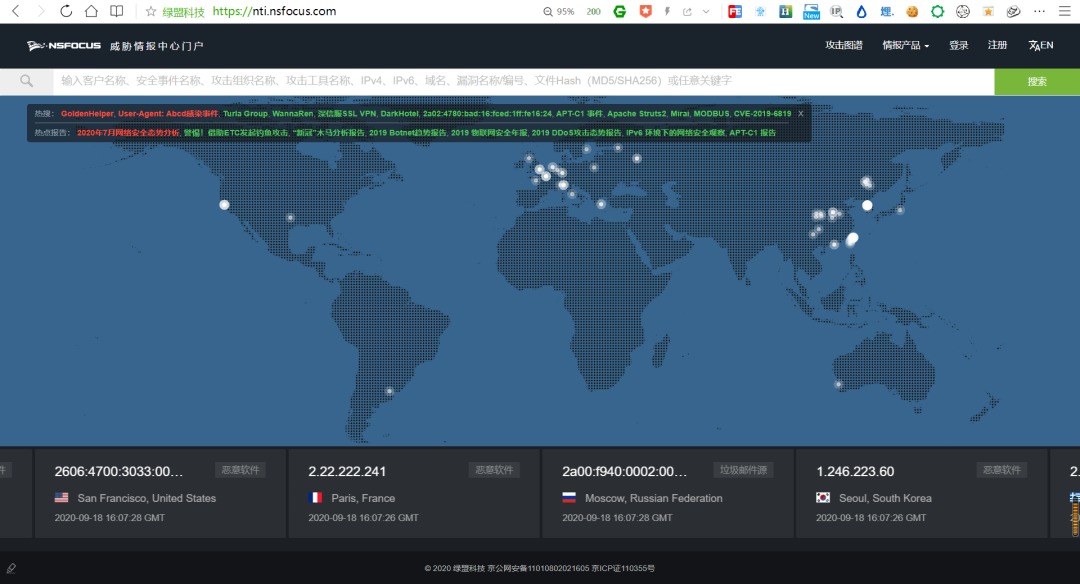
Task: Open the browser hamburger menu
Action: coord(1064,11)
